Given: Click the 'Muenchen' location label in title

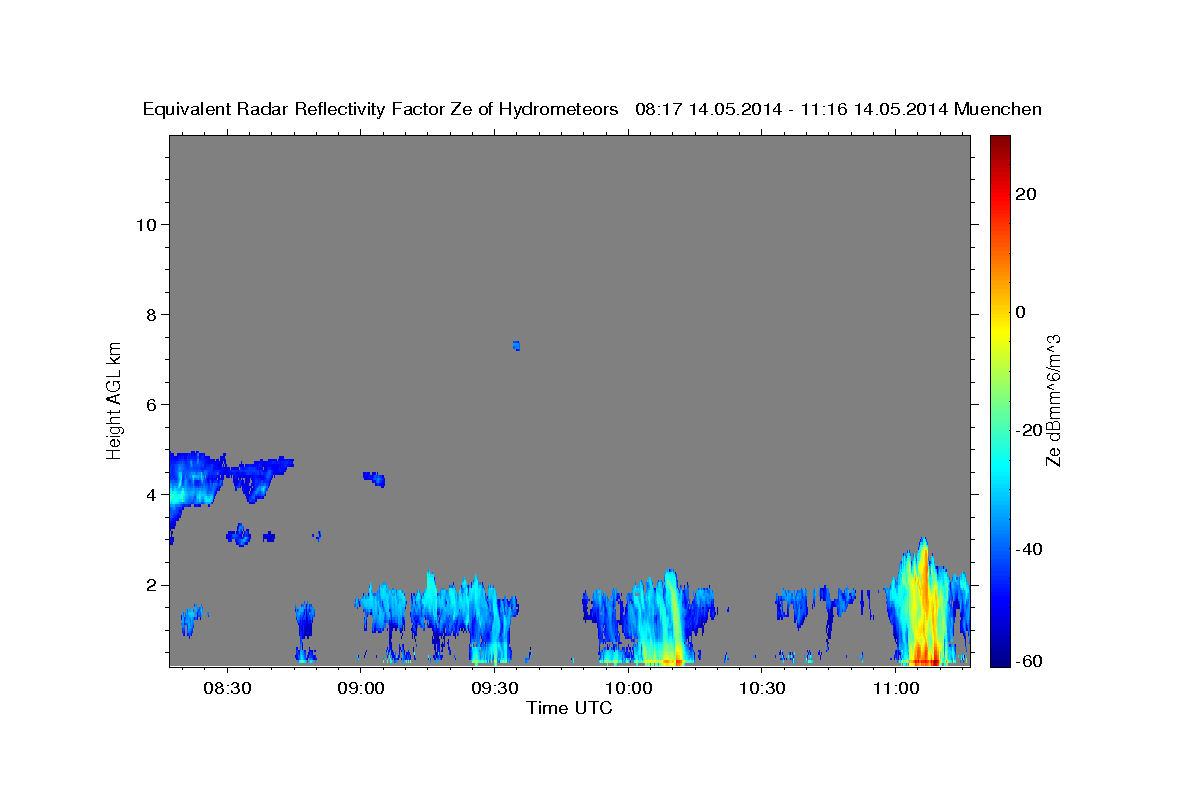Looking at the screenshot, I should coord(998,109).
